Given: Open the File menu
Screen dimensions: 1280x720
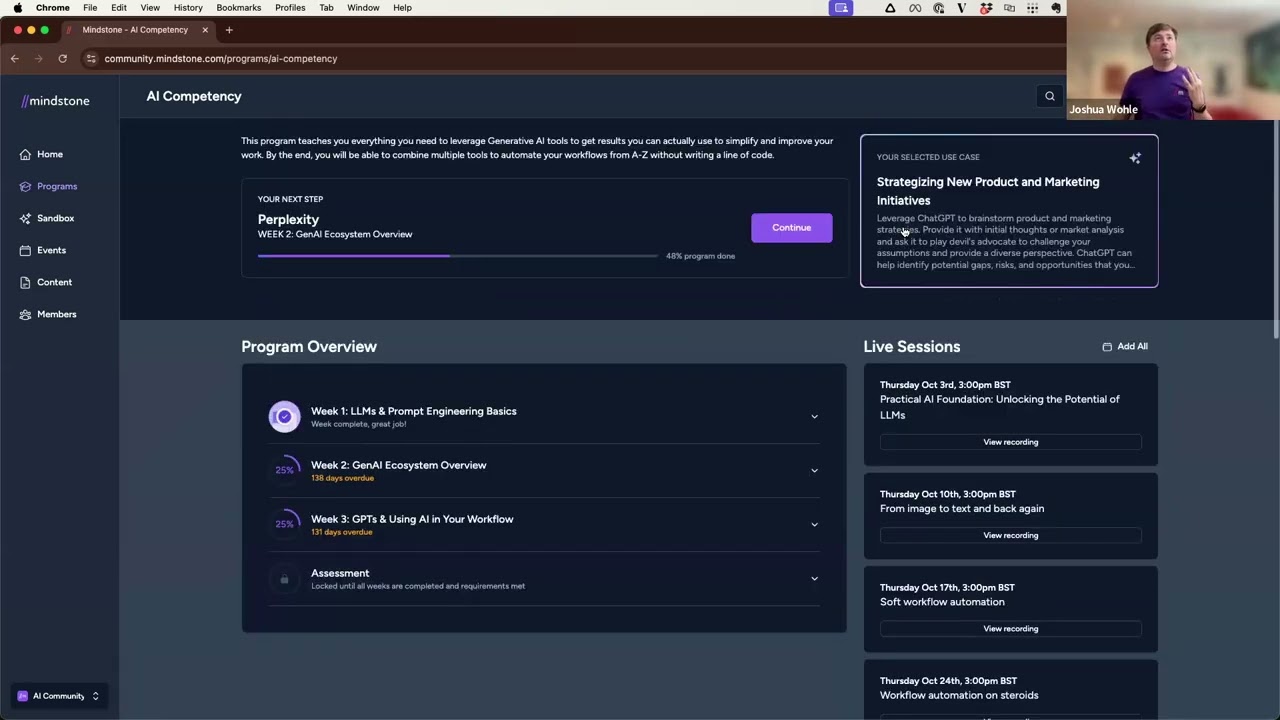Looking at the screenshot, I should tap(90, 7).
